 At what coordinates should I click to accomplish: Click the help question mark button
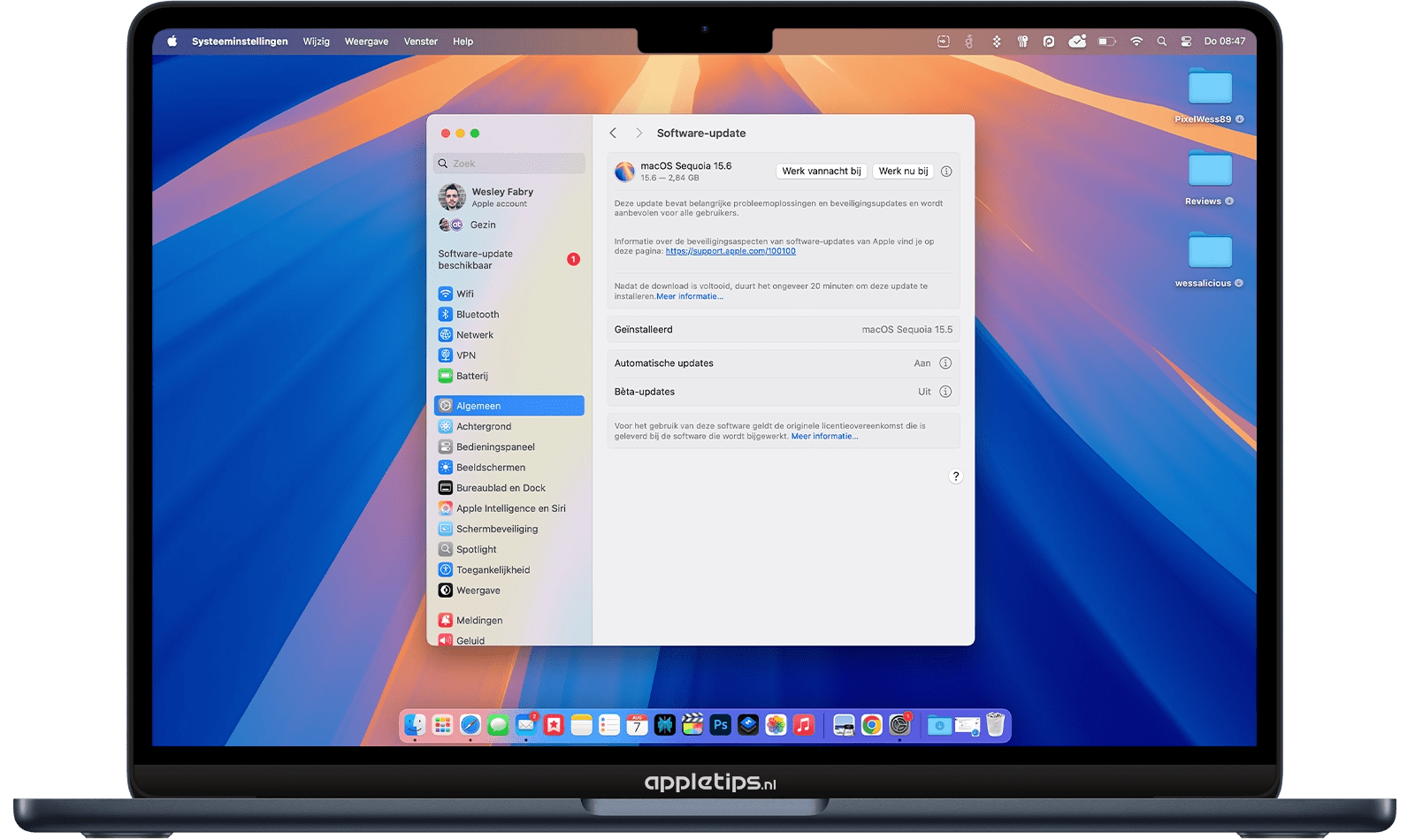pyautogui.click(x=955, y=477)
